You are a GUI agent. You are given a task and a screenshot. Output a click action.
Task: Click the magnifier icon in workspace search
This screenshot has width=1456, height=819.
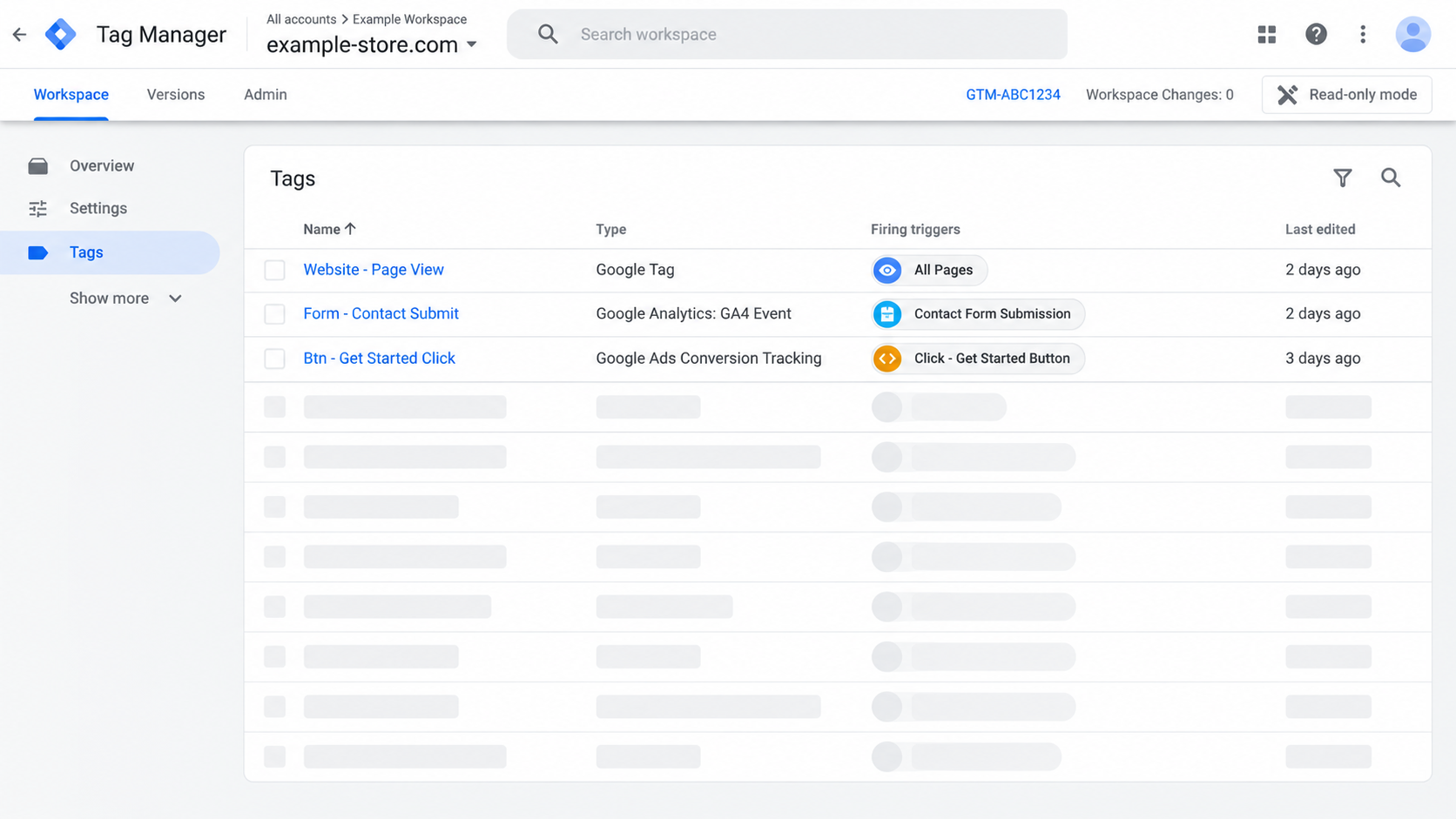(x=548, y=34)
